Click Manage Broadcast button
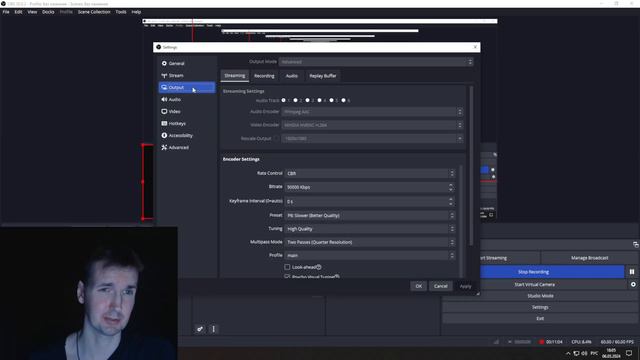This screenshot has height=360, width=640. tap(589, 258)
